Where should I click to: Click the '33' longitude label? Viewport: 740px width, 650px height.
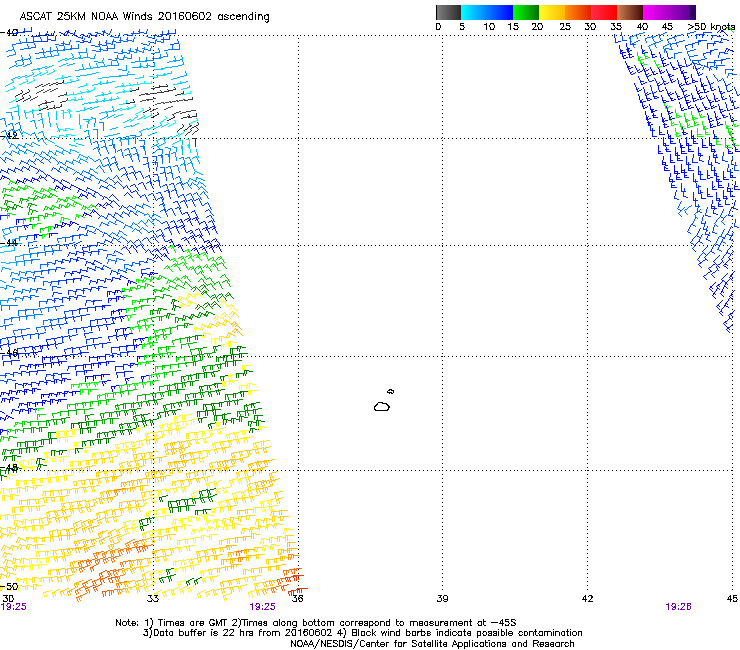tap(153, 599)
